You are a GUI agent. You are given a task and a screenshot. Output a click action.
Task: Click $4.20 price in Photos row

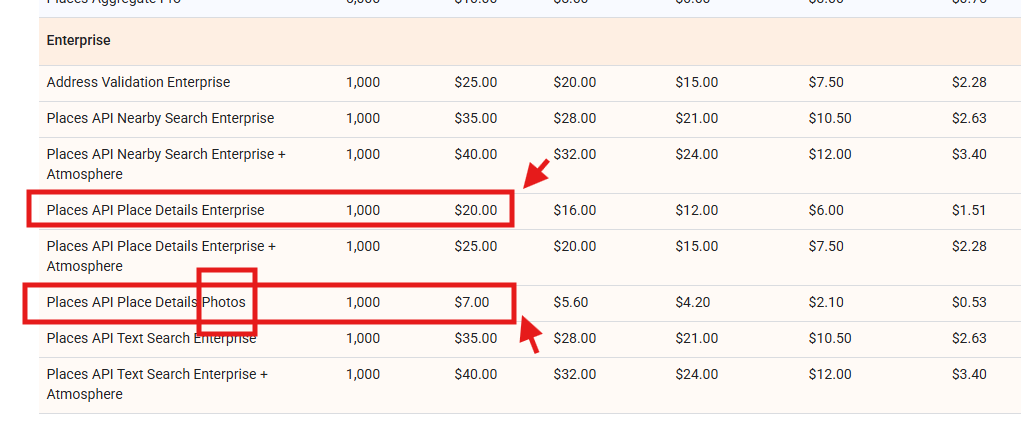693,302
